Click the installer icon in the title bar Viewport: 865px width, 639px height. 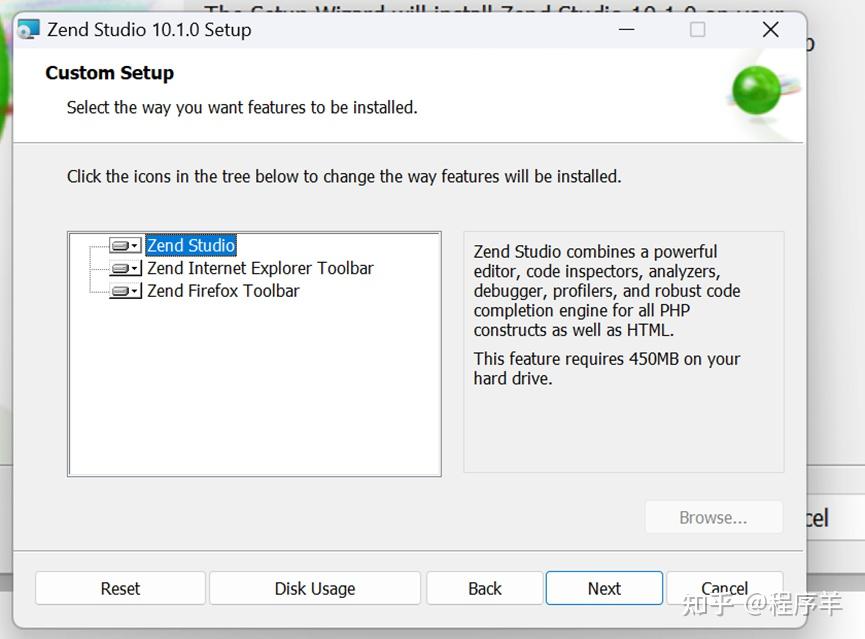pyautogui.click(x=28, y=29)
